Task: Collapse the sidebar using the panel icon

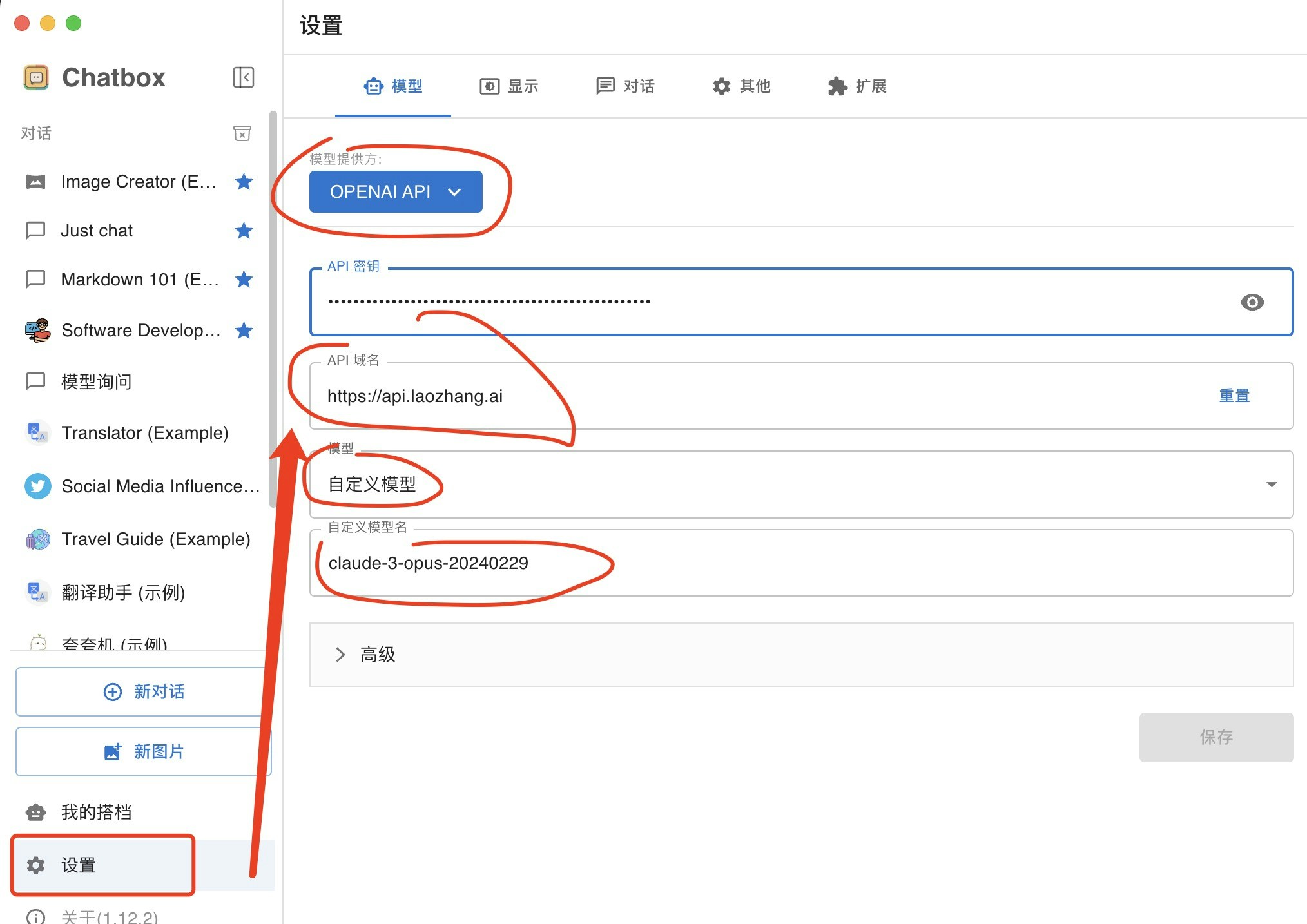Action: (x=244, y=77)
